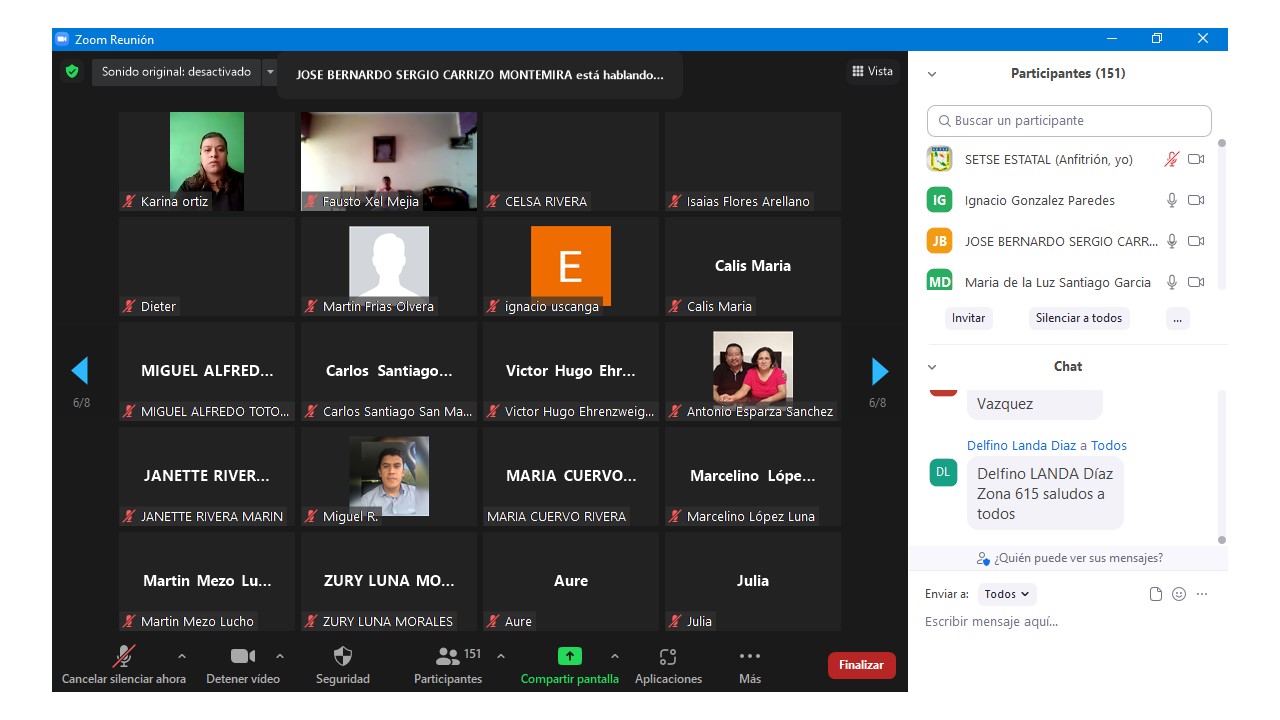Open participants panel ellipsis options
Viewport: 1280px width, 720px height.
[1178, 318]
